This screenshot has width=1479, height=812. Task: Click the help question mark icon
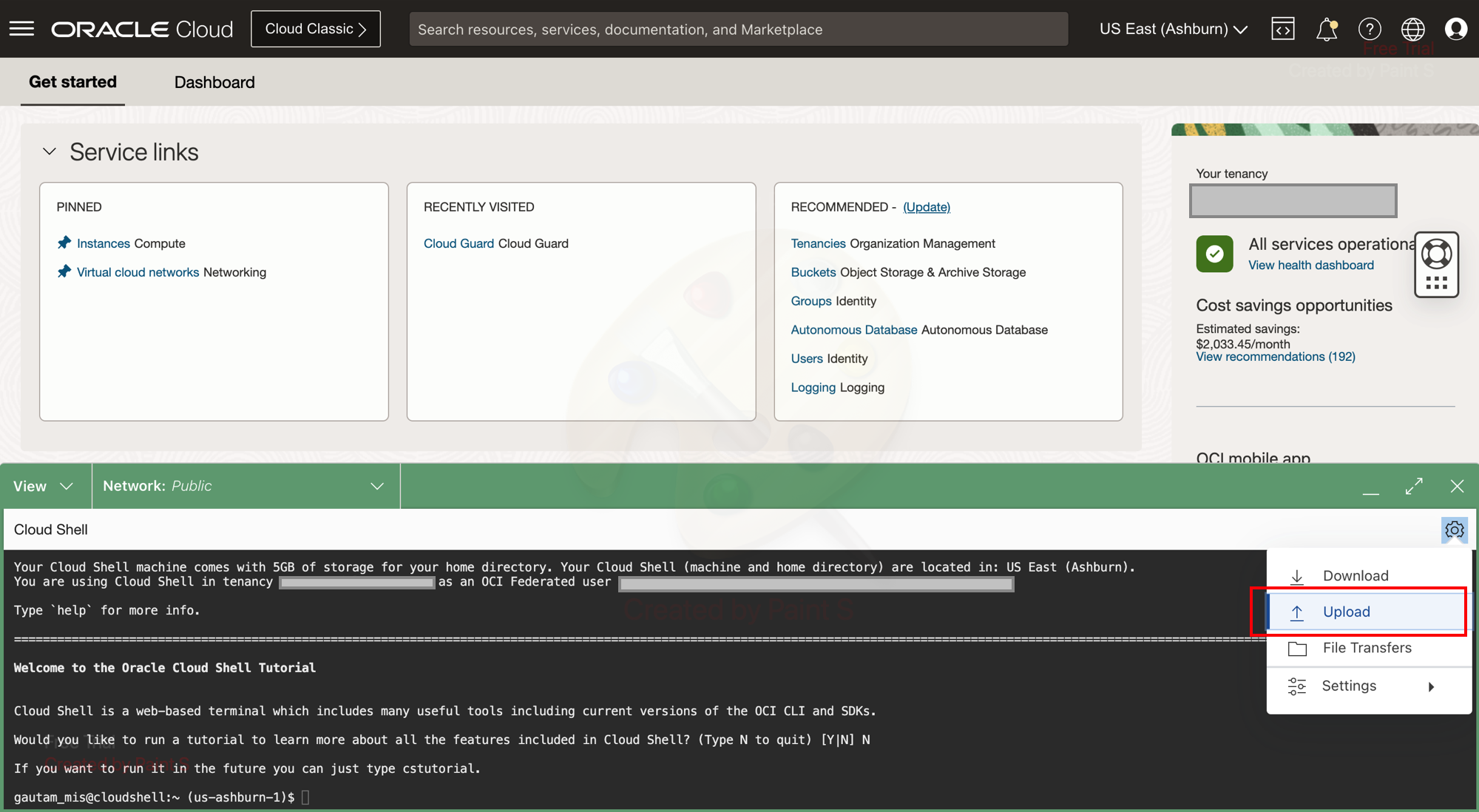pos(1370,29)
